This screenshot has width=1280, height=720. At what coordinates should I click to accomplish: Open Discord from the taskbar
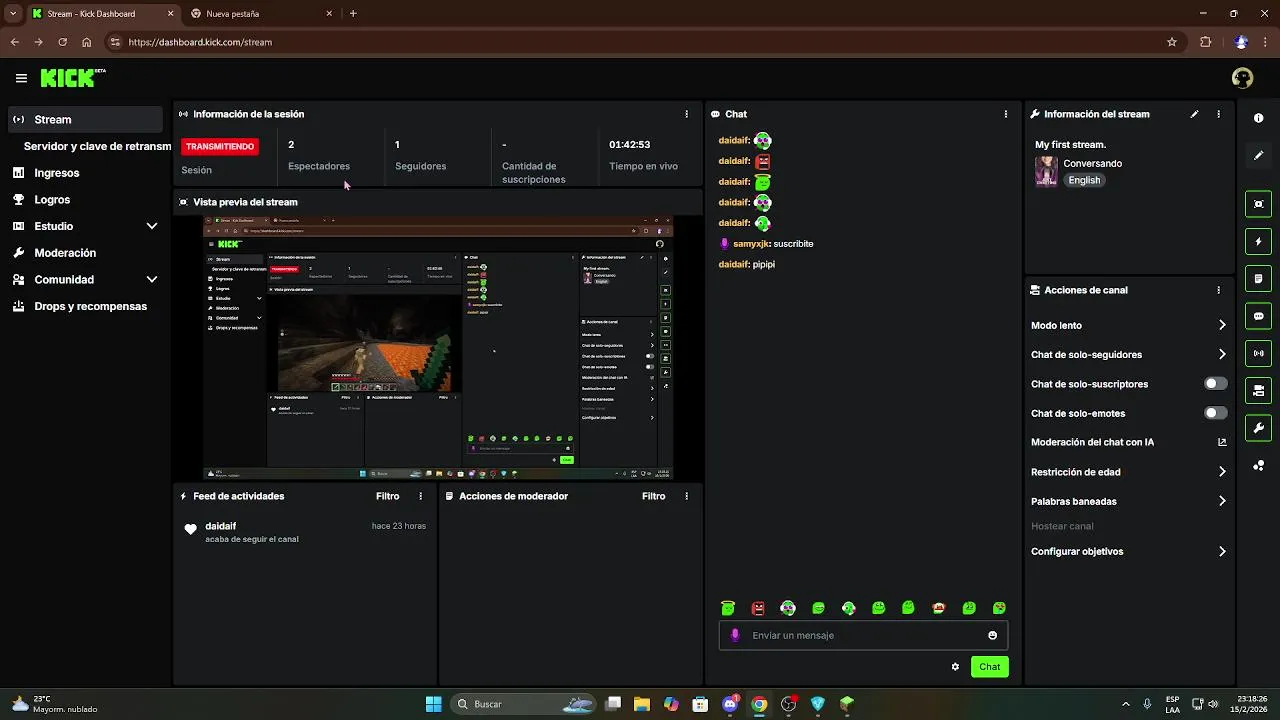click(x=730, y=704)
